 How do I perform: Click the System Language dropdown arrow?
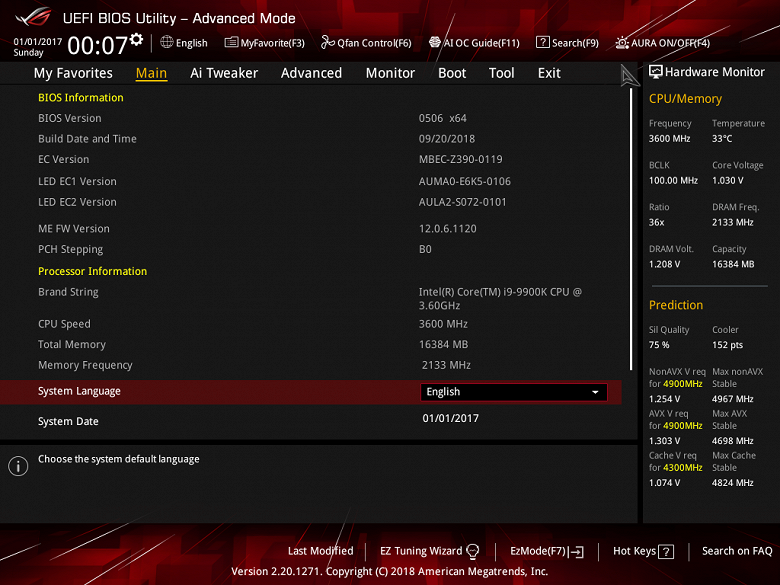595,392
